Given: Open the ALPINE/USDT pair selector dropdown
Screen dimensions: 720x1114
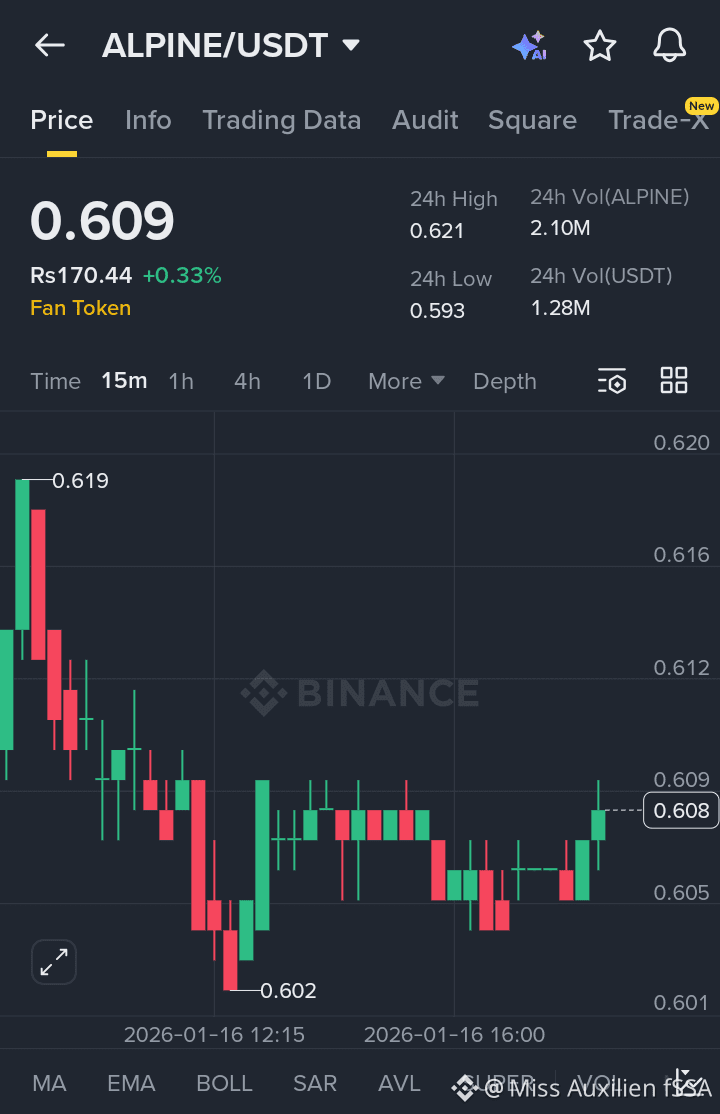Looking at the screenshot, I should click(231, 45).
